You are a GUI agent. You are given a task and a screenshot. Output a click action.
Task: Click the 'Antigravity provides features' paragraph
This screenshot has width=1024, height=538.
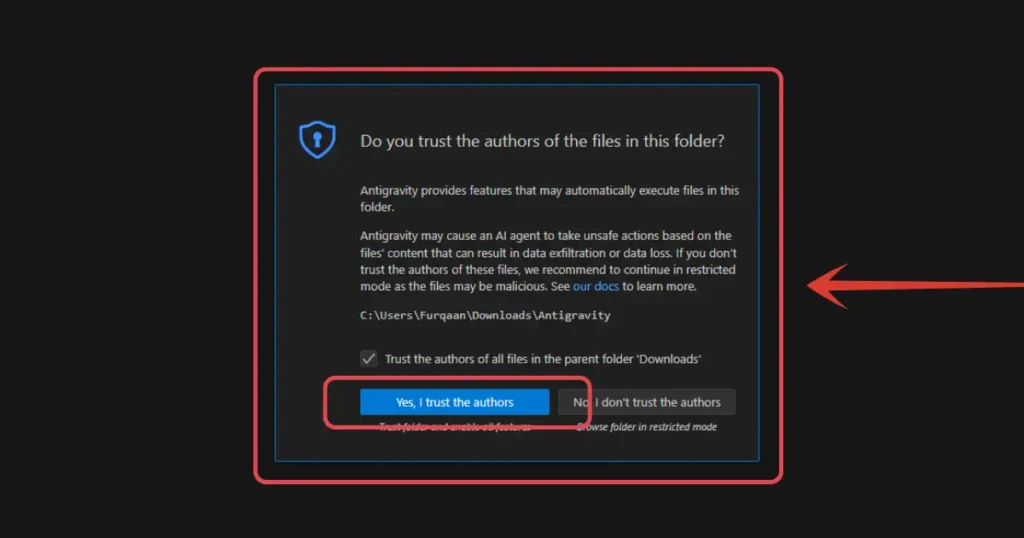pyautogui.click(x=549, y=198)
